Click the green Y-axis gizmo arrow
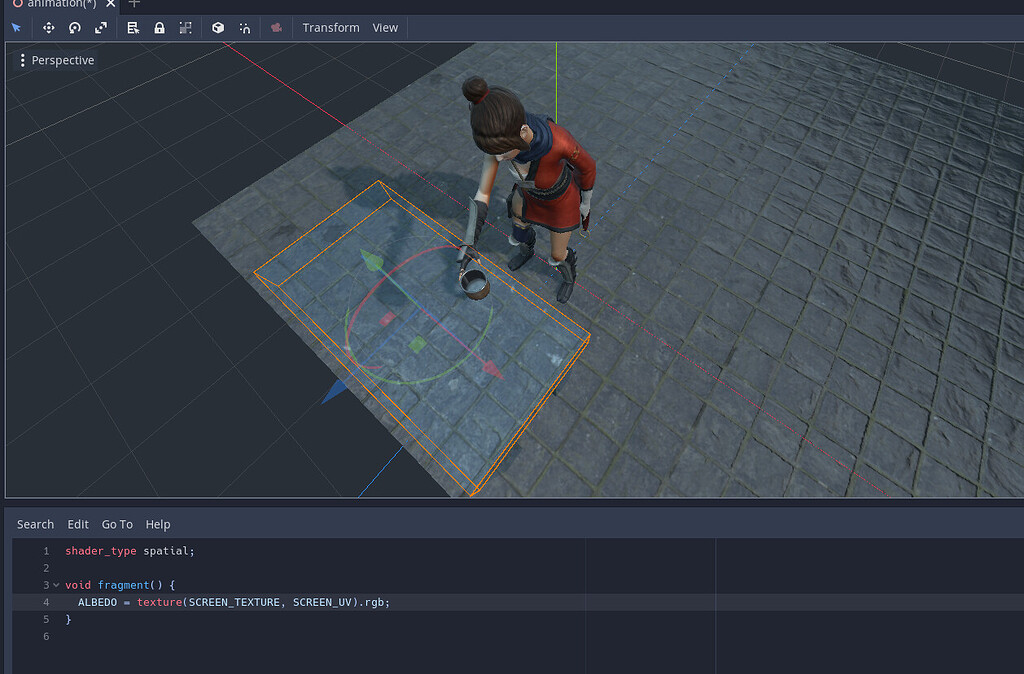 coord(372,260)
